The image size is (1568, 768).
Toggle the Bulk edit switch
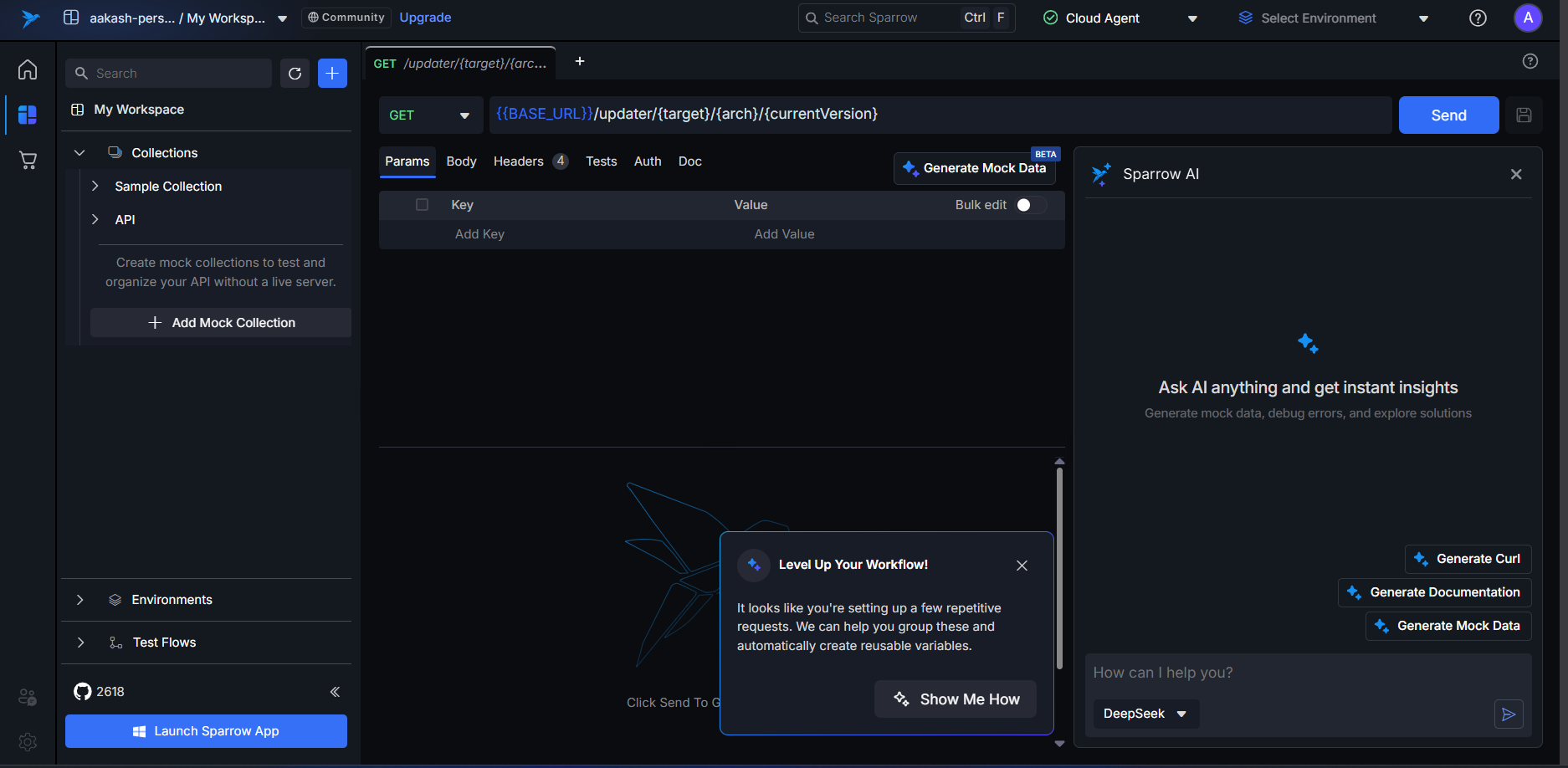(1031, 205)
